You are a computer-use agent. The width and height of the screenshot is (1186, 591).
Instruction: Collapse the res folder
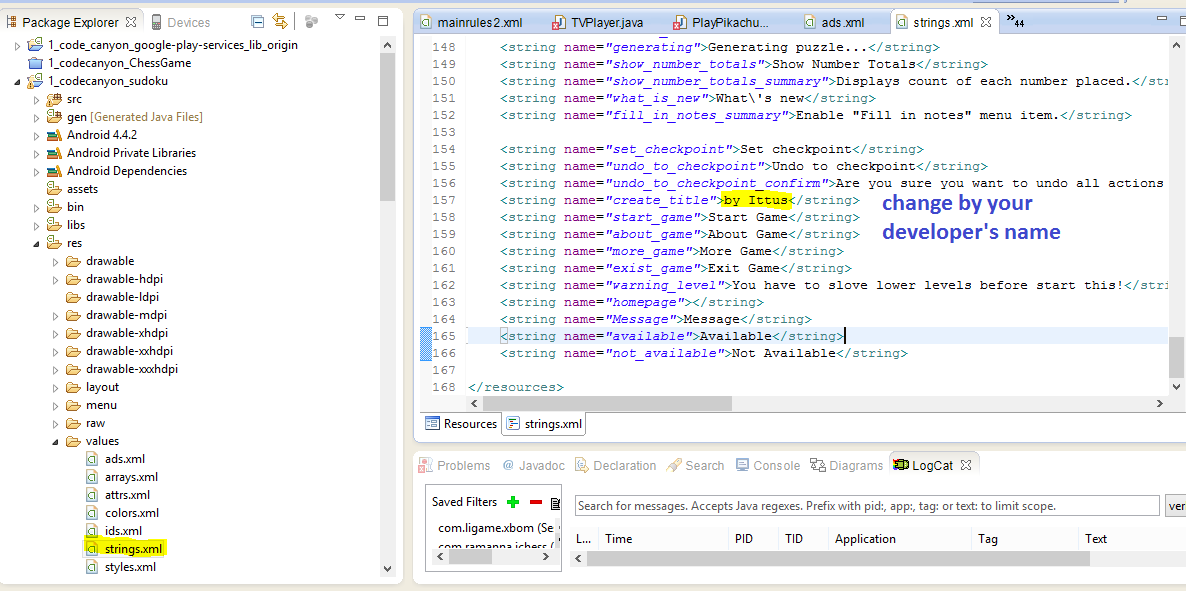(x=36, y=244)
